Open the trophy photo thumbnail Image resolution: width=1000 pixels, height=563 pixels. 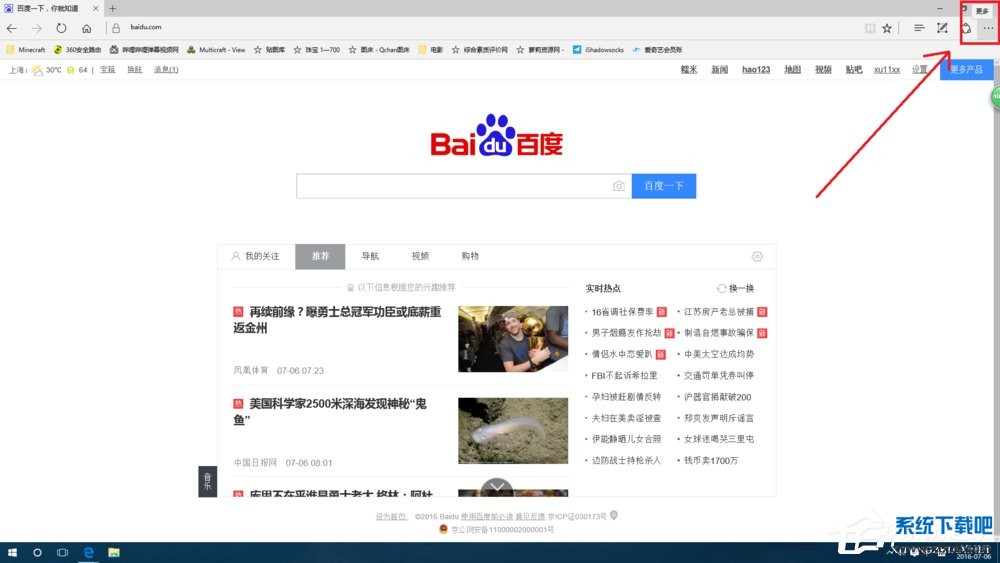513,339
